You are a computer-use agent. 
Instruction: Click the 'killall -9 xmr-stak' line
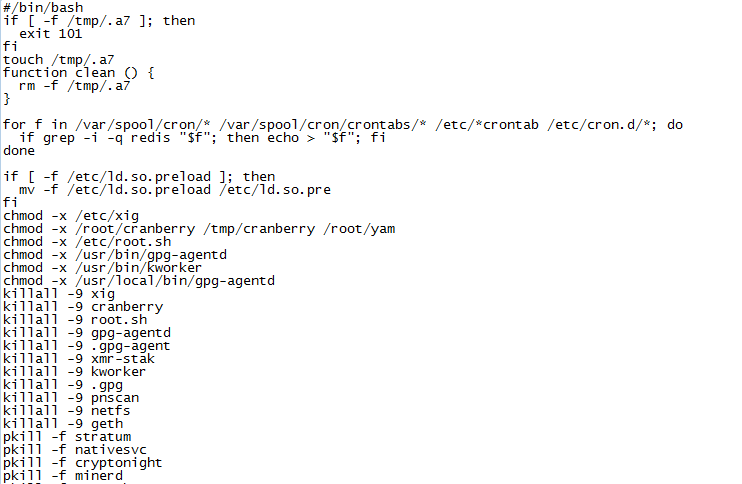pyautogui.click(x=78, y=358)
